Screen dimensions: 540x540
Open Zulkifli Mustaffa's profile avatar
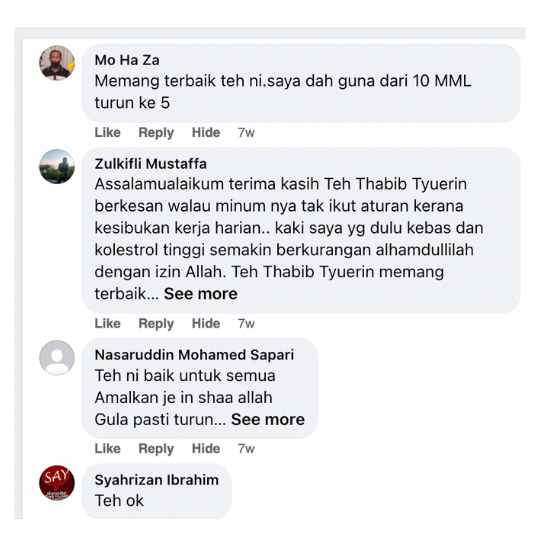[57, 167]
